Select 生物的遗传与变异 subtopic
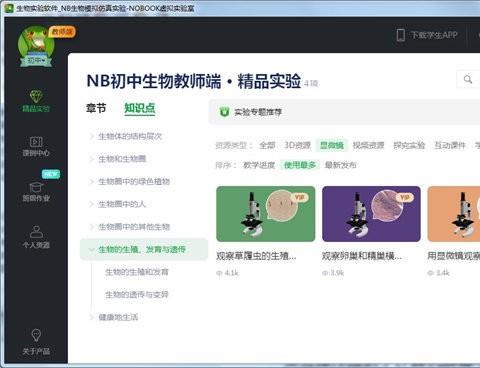Viewport: 480px width, 368px height. [137, 295]
